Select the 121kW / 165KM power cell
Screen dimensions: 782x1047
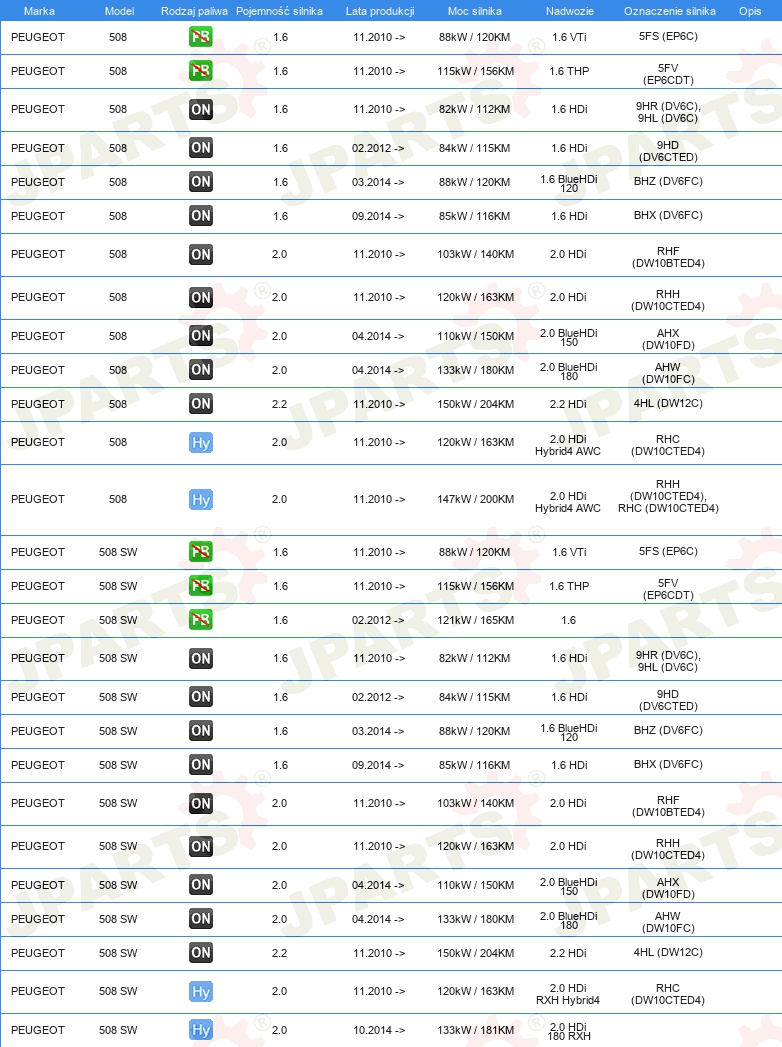pyautogui.click(x=475, y=620)
